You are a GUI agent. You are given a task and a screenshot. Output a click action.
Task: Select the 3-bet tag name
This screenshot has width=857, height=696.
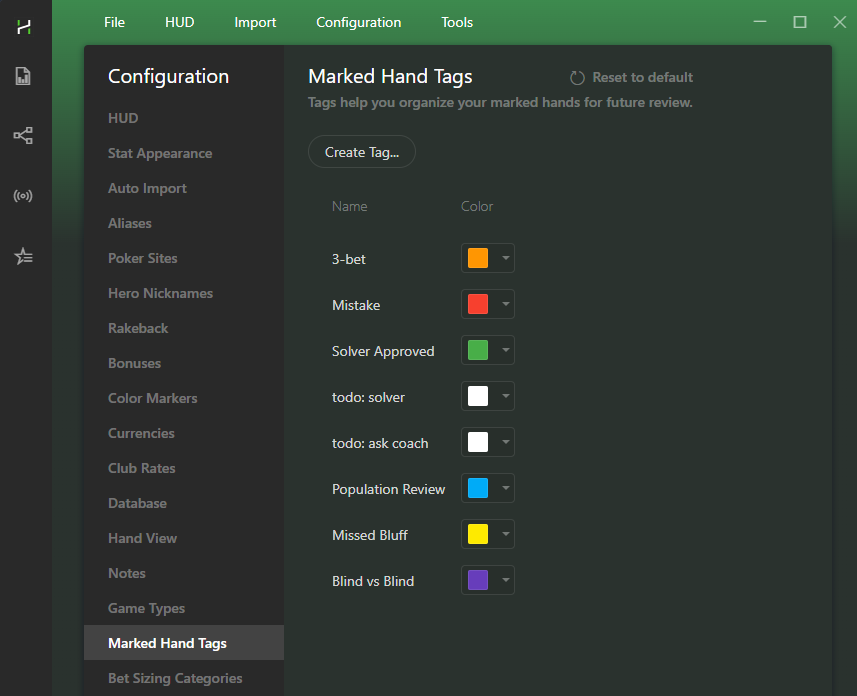click(349, 259)
